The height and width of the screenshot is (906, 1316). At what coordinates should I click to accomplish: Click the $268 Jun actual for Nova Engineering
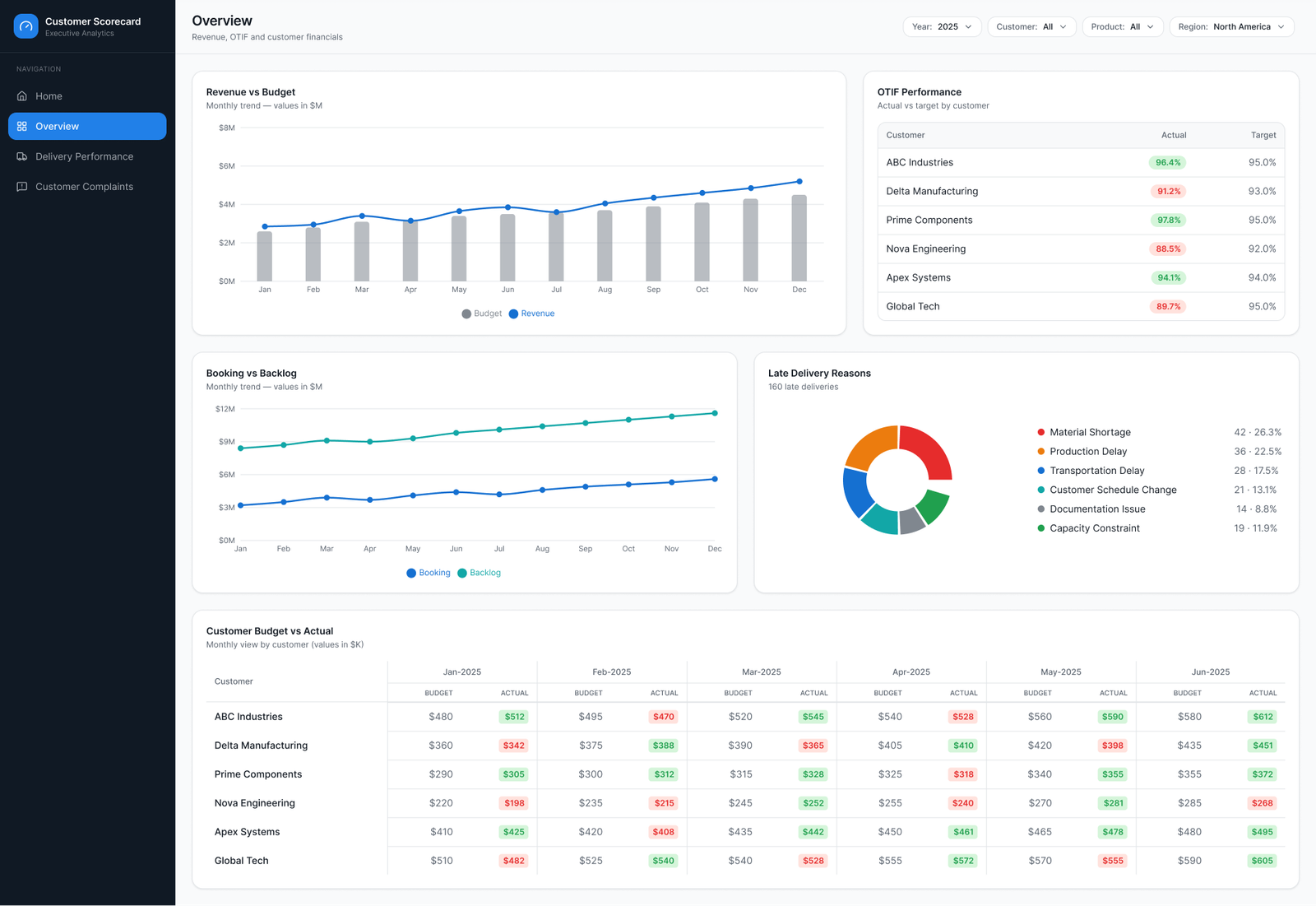[x=1263, y=803]
